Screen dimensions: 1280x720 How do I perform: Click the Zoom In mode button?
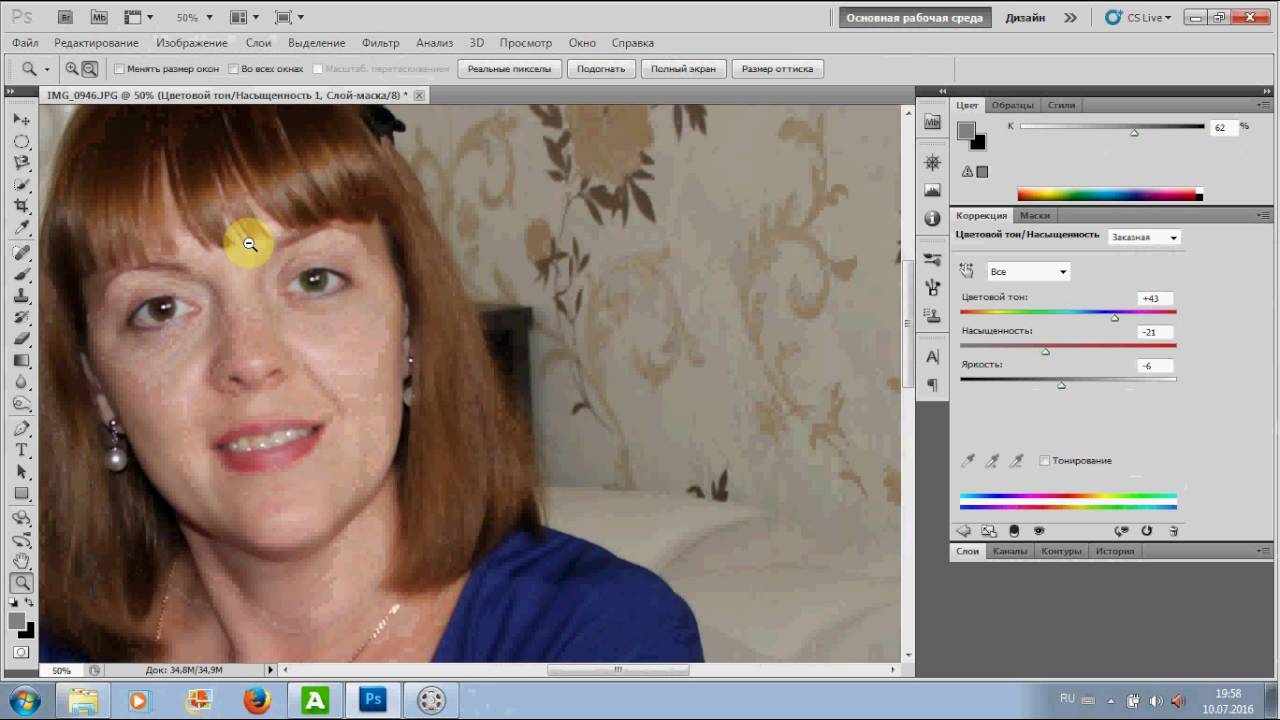tap(72, 69)
